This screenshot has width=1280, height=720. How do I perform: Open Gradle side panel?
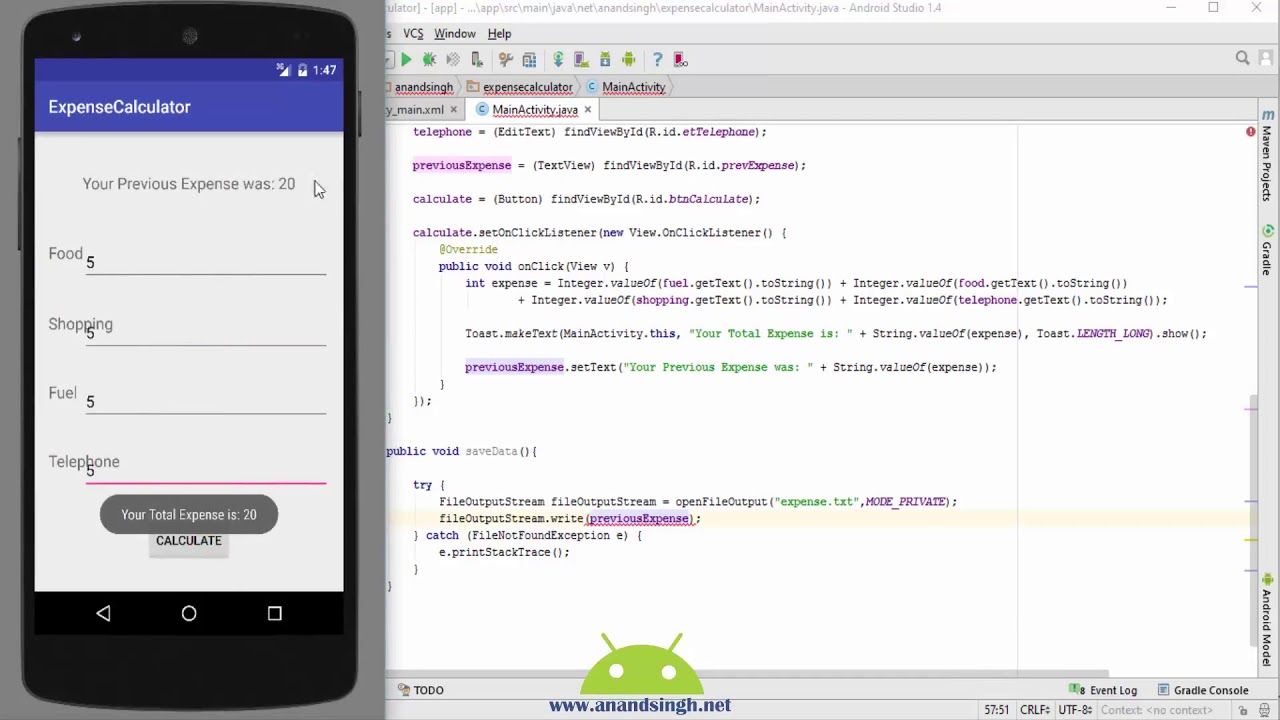[x=1267, y=251]
